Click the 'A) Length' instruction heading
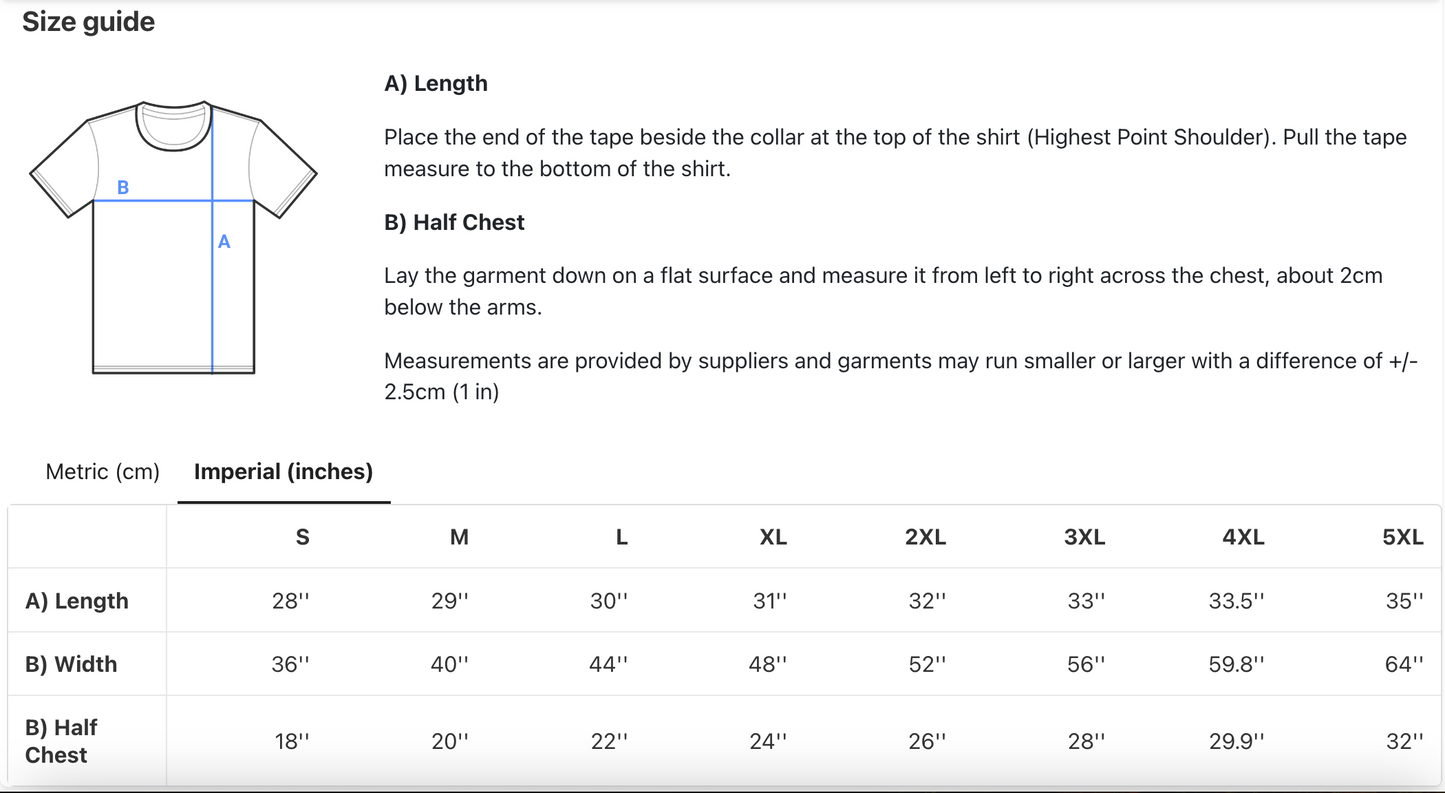Image resolution: width=1445 pixels, height=793 pixels. (x=436, y=83)
